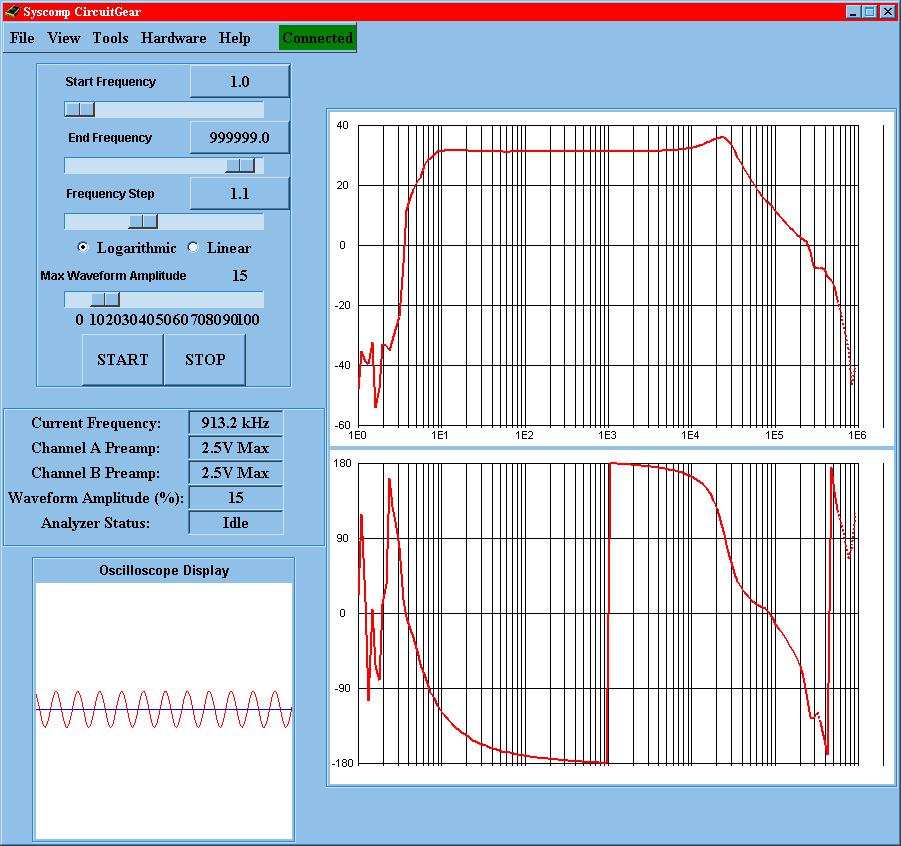
Task: Open the File menu
Action: tap(22, 38)
